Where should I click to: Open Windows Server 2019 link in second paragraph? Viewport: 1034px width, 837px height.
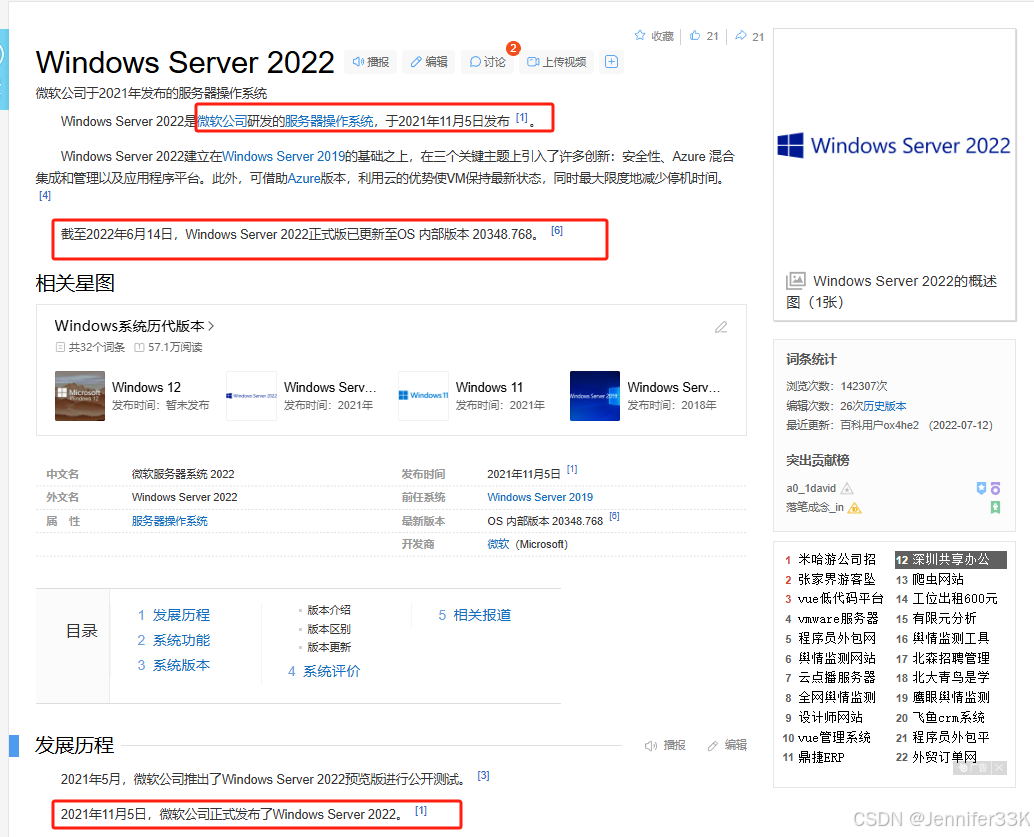pyautogui.click(x=284, y=156)
